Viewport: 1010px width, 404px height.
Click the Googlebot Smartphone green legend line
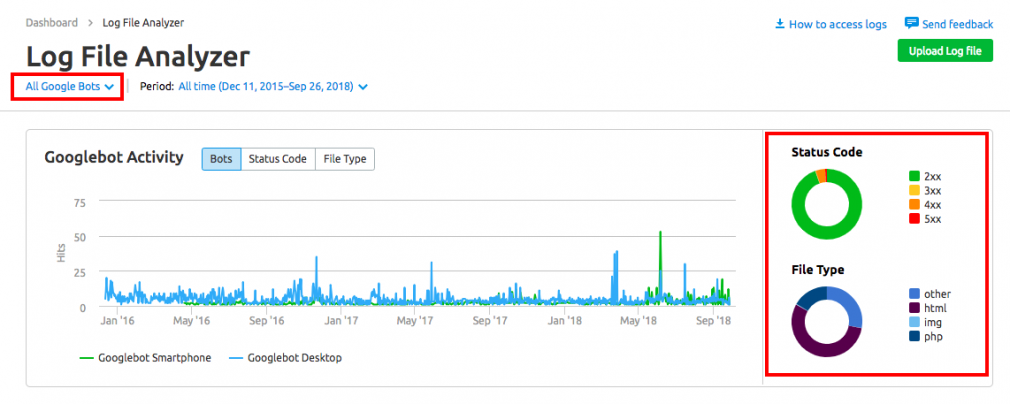pyautogui.click(x=86, y=357)
